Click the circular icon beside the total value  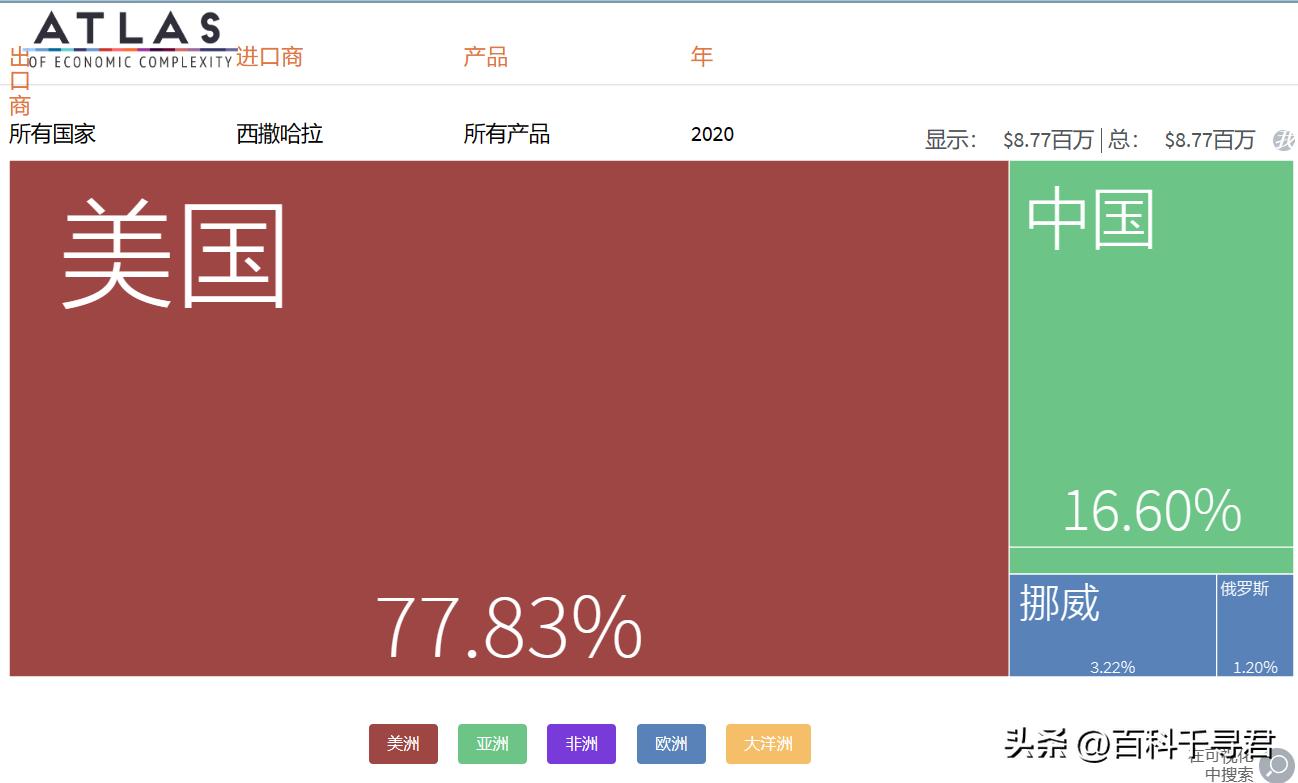[x=1284, y=140]
